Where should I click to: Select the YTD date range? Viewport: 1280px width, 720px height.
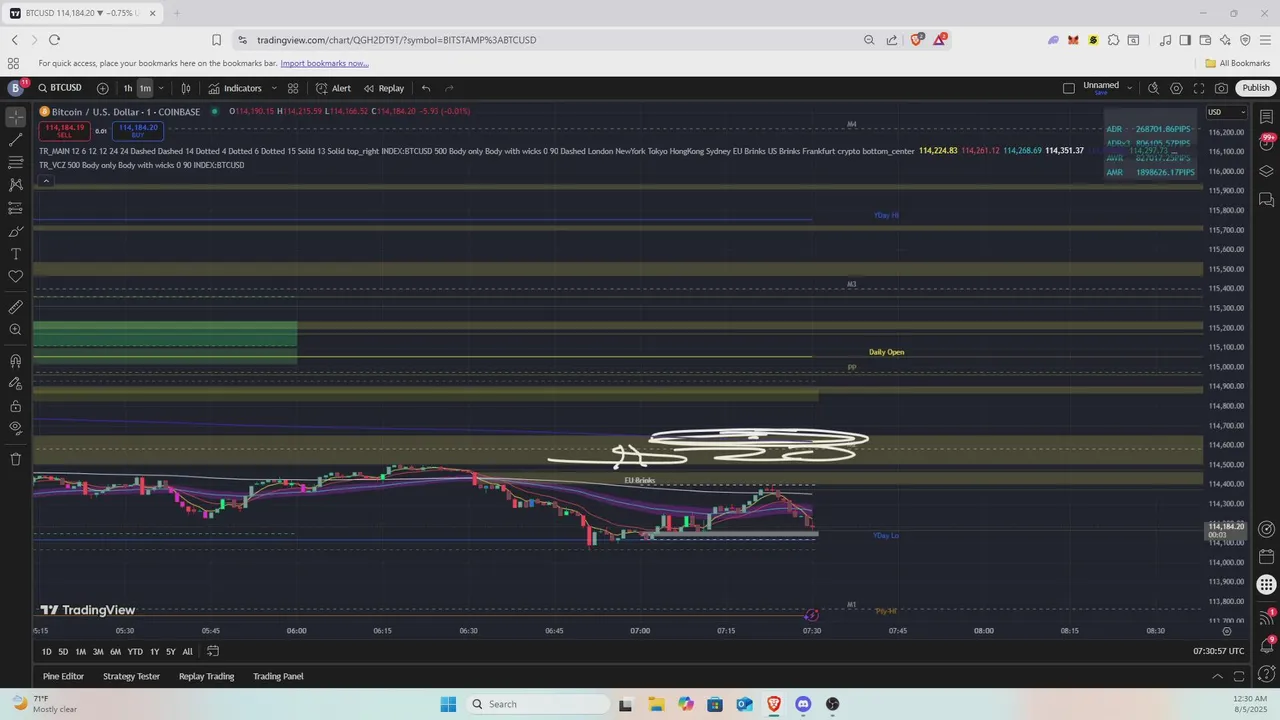(x=135, y=652)
